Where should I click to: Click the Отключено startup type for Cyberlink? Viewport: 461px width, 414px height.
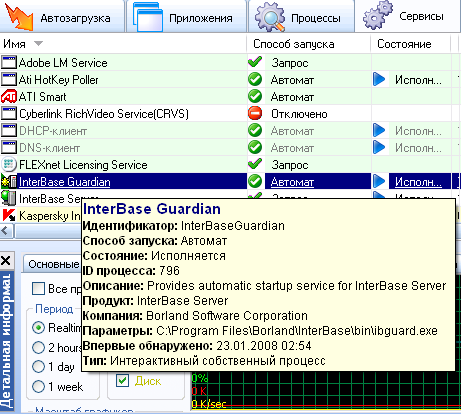(x=299, y=114)
